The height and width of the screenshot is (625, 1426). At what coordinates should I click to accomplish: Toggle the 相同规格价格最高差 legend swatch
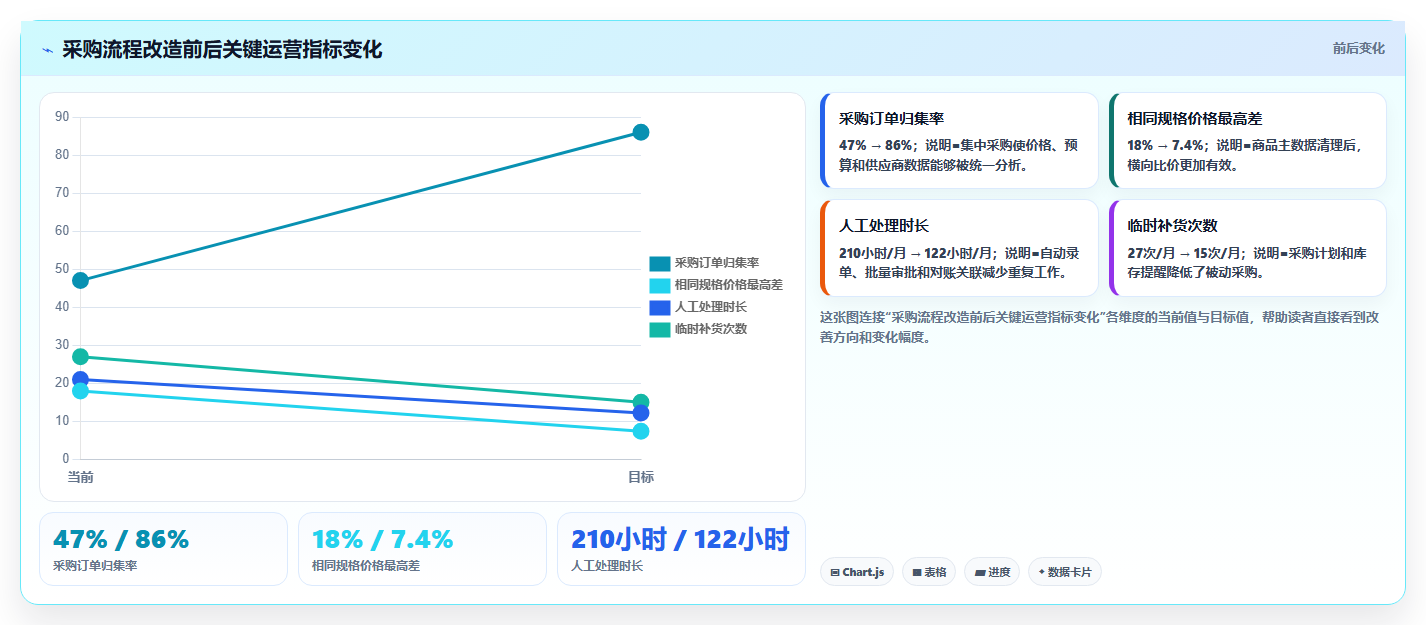tap(660, 285)
